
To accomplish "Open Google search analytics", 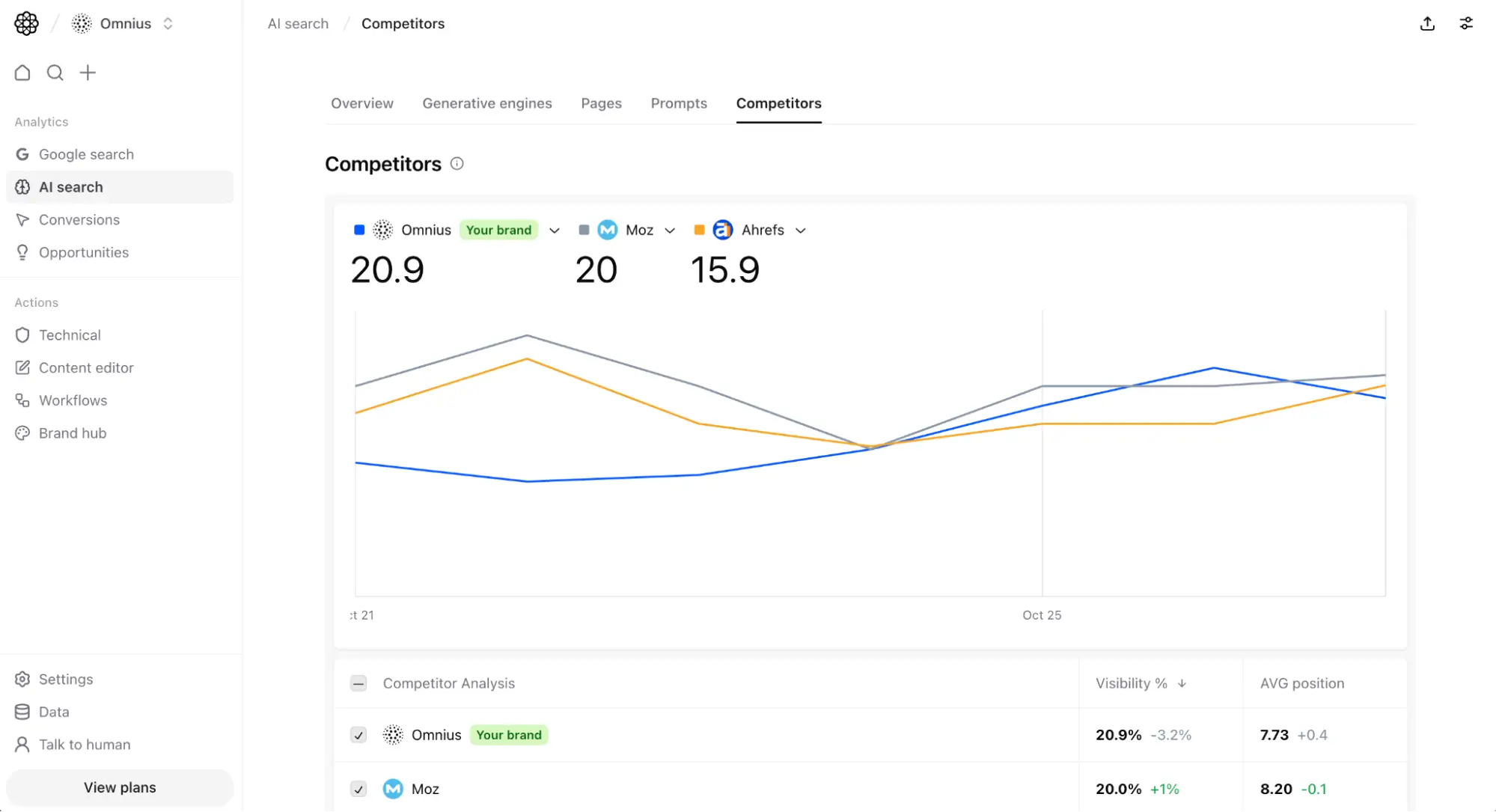I will (86, 154).
